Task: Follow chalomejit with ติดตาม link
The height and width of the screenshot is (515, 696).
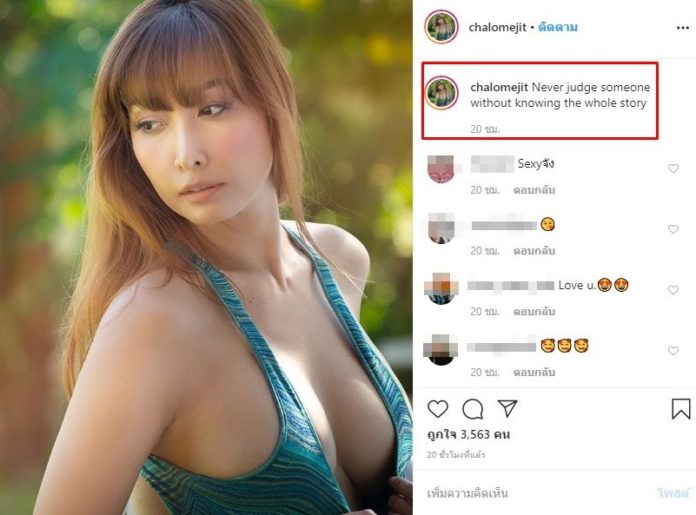Action: coord(558,28)
